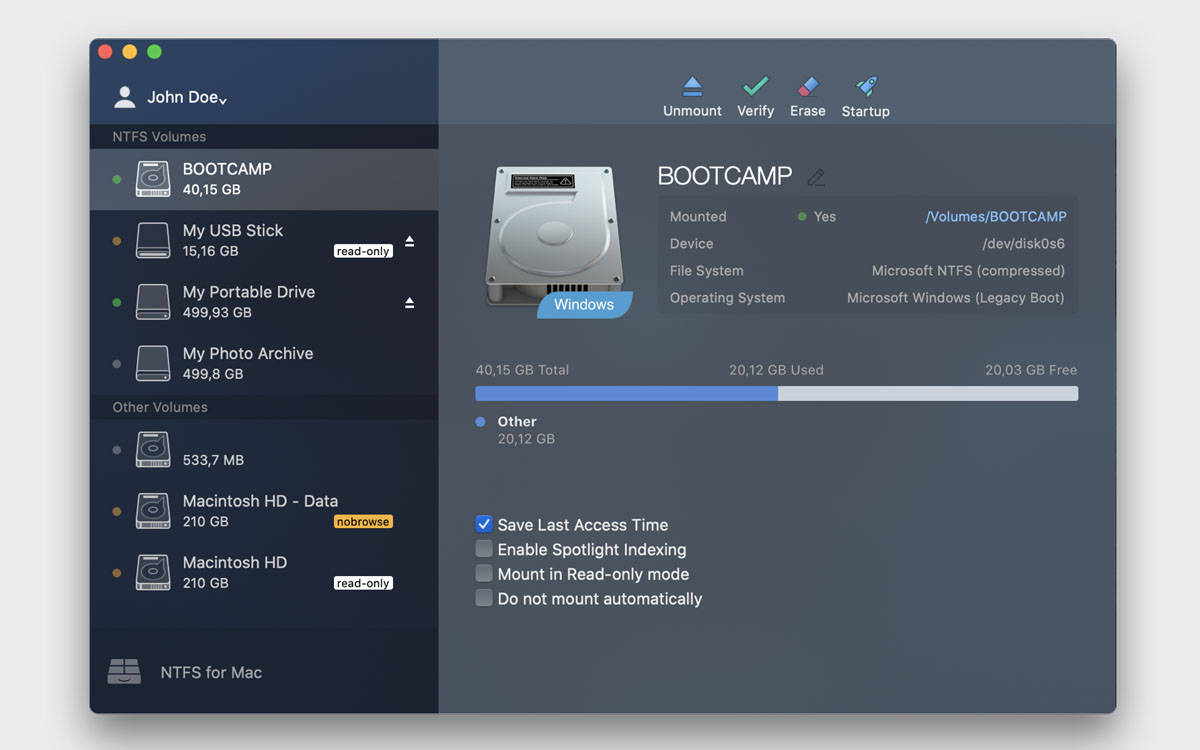Click the 533,7 MB size text

213,460
